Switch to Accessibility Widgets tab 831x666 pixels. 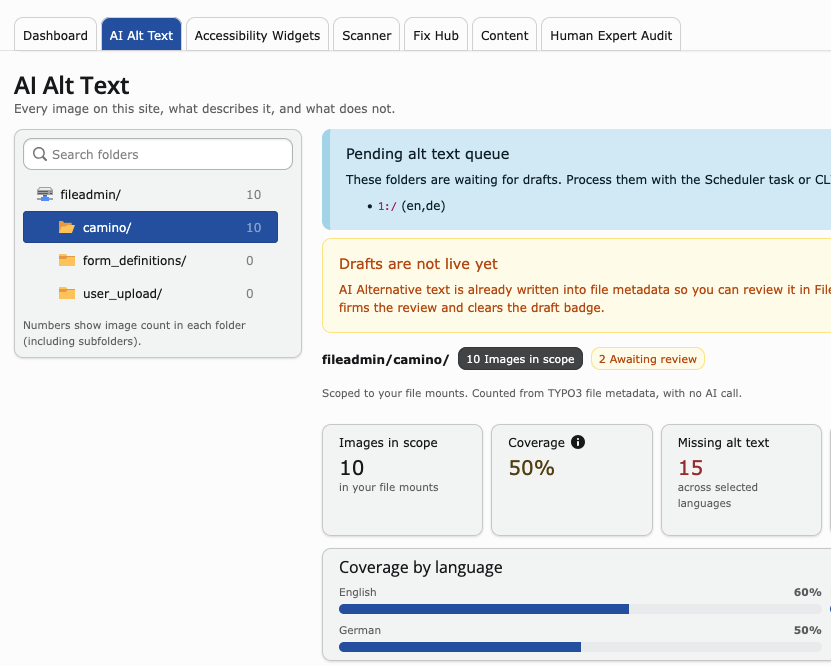pos(257,35)
